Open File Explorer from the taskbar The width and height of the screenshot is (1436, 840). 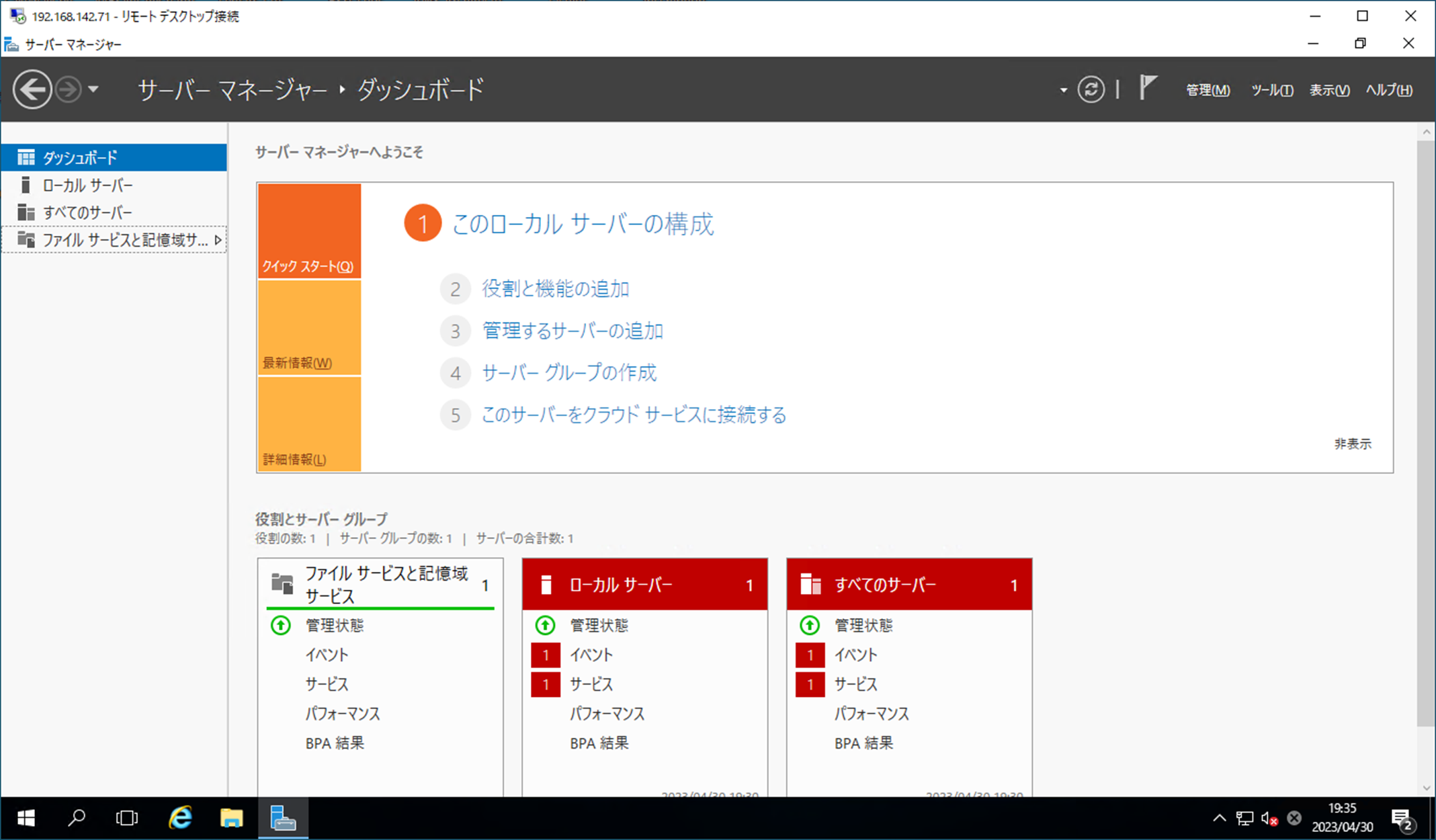(x=231, y=818)
